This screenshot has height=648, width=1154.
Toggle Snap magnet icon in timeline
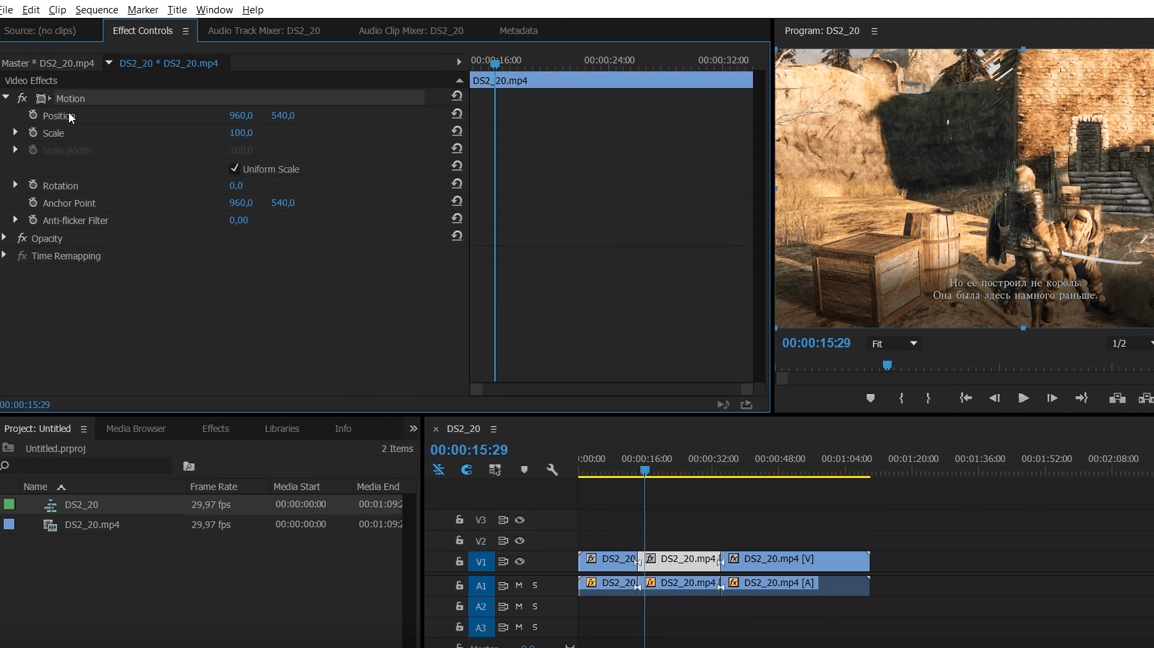point(466,470)
